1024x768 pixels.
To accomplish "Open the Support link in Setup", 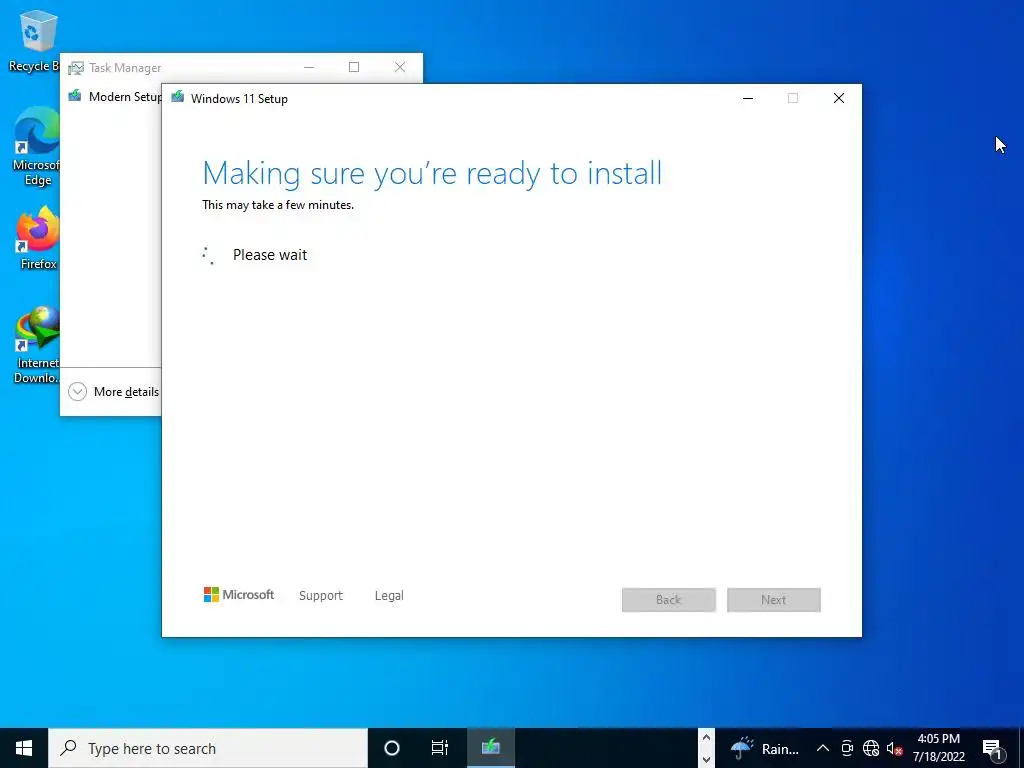I will click(321, 596).
